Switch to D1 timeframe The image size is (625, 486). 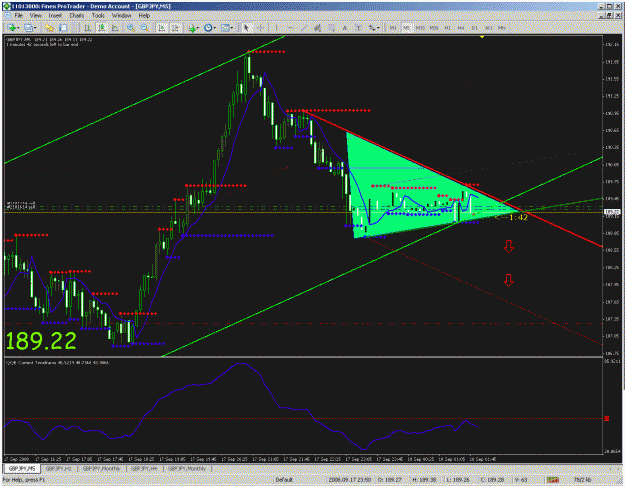point(475,28)
